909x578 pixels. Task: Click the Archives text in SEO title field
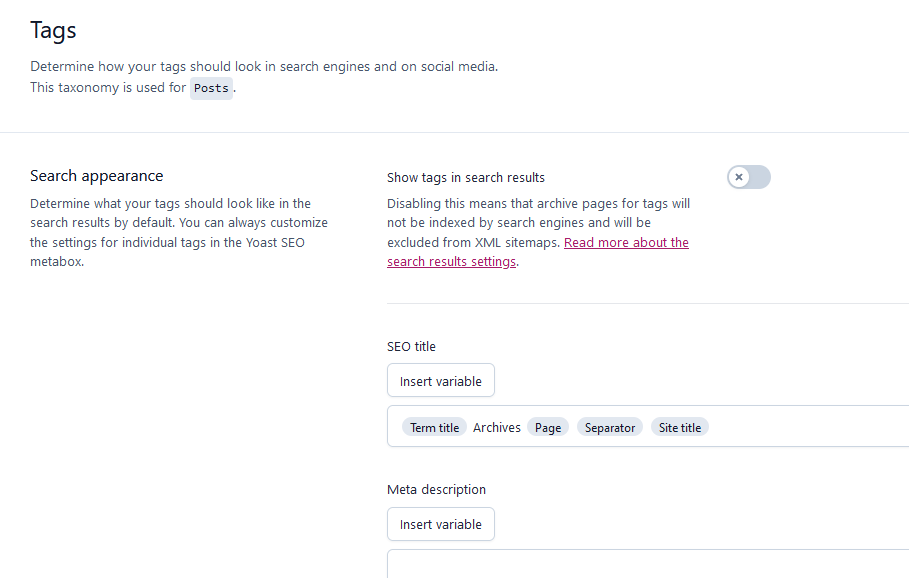[497, 427]
